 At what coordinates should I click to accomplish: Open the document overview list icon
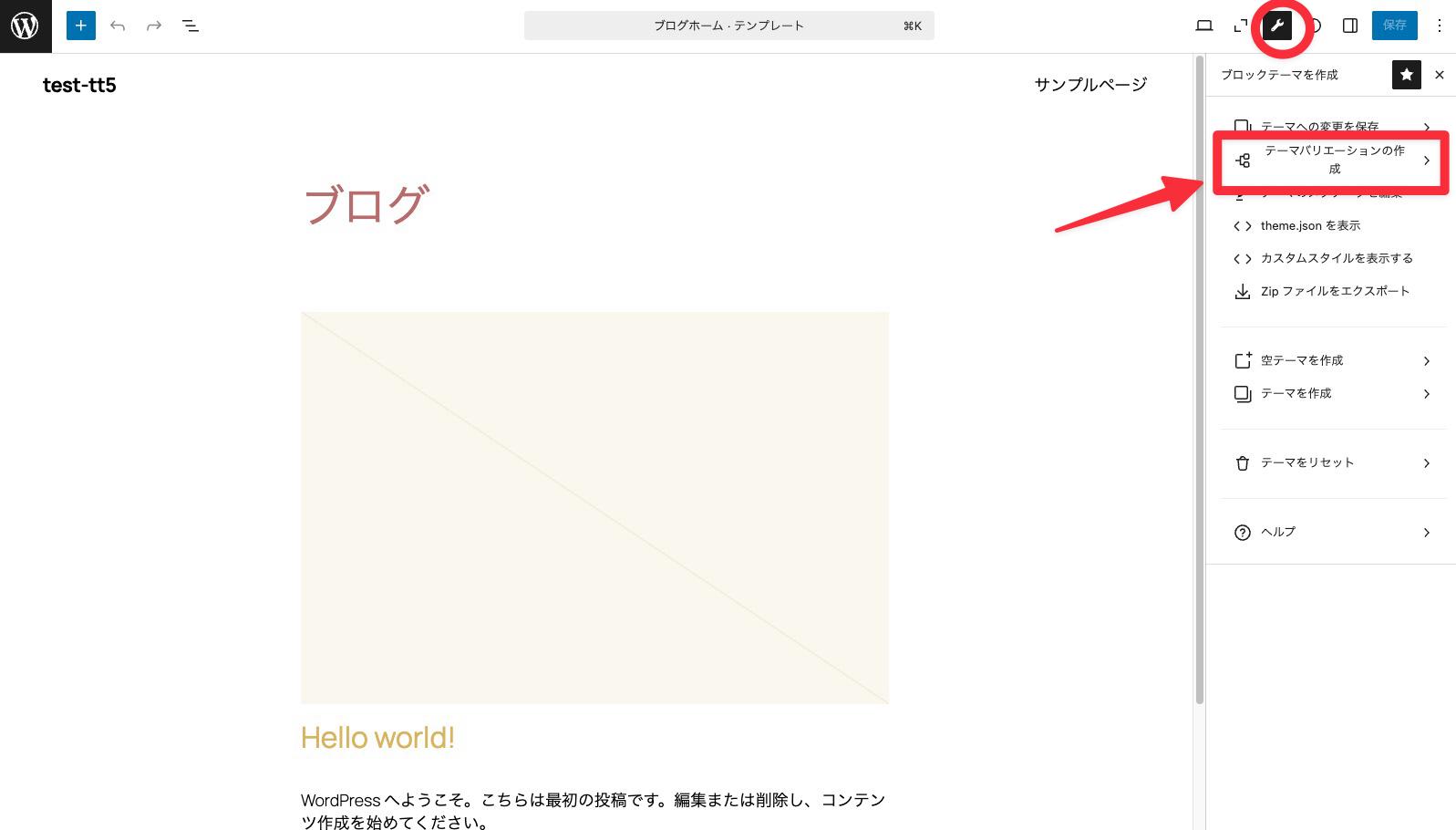coord(191,26)
